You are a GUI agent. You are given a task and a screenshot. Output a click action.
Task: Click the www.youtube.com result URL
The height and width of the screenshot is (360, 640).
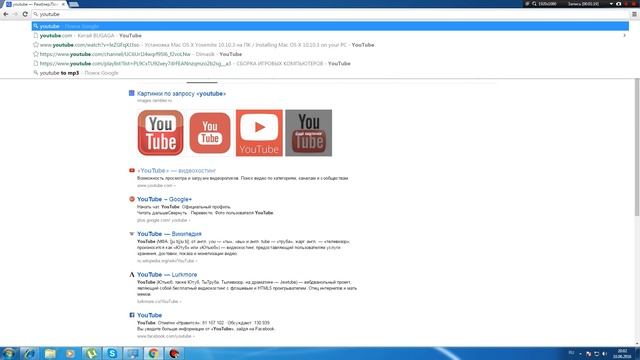(155, 186)
